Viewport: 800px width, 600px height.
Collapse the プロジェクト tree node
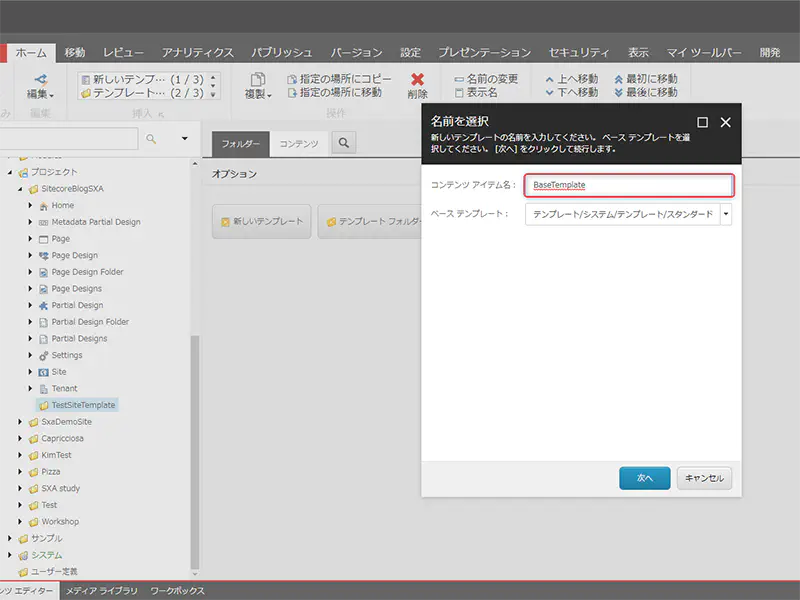pos(10,172)
